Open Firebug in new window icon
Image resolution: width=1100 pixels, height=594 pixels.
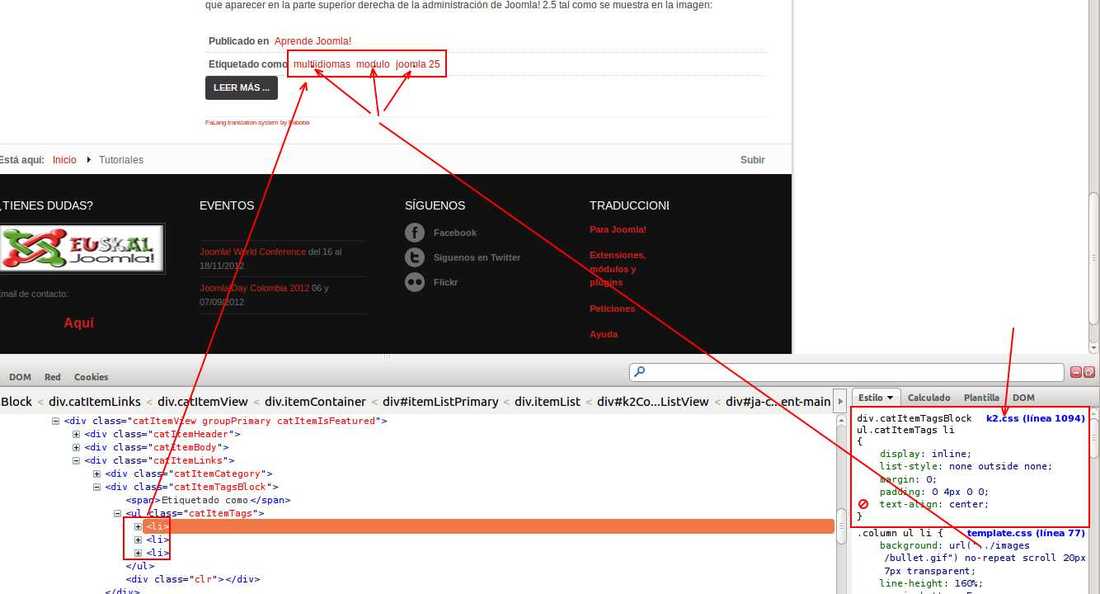pyautogui.click(x=1089, y=372)
